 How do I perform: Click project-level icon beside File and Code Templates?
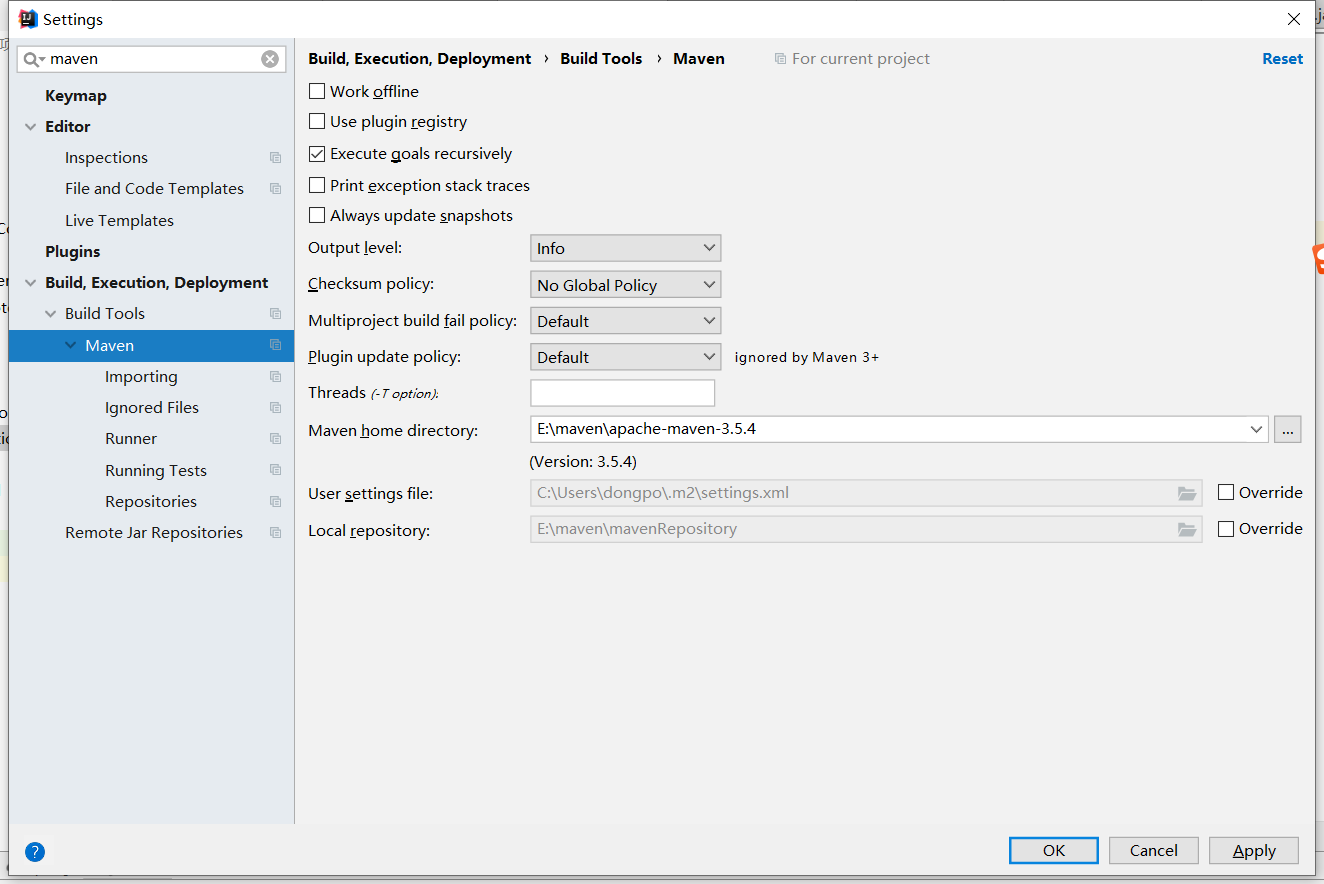275,189
